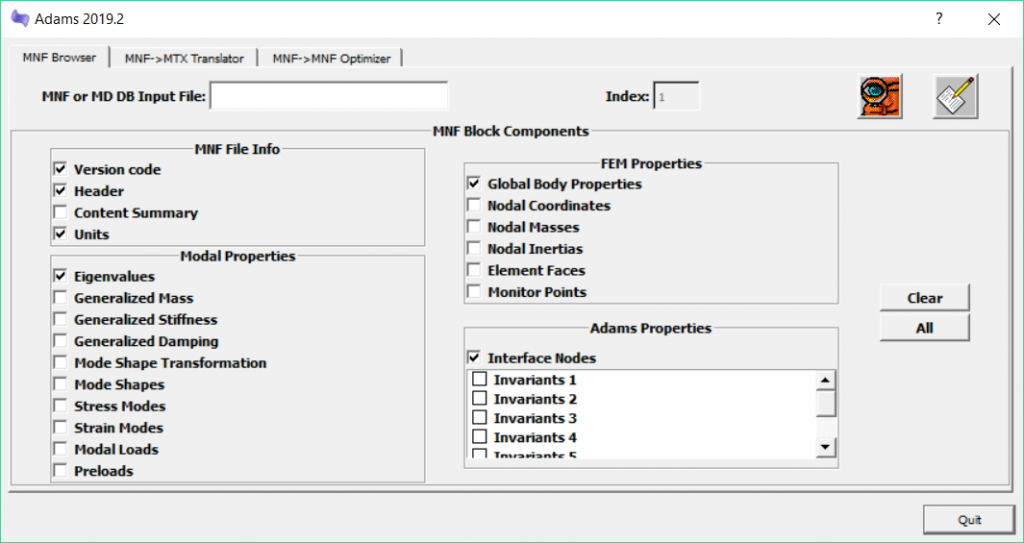
Task: Check Invariants 2 in the list
Action: point(480,399)
